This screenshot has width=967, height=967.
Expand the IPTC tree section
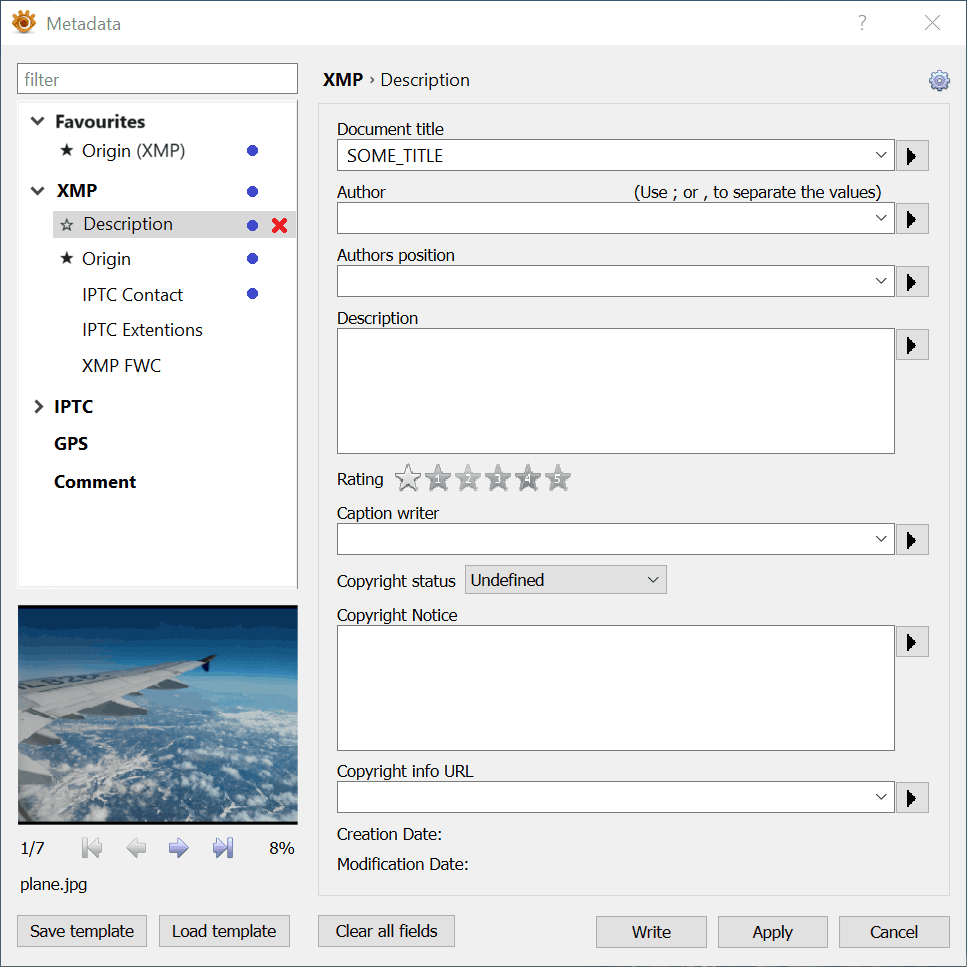click(x=38, y=407)
